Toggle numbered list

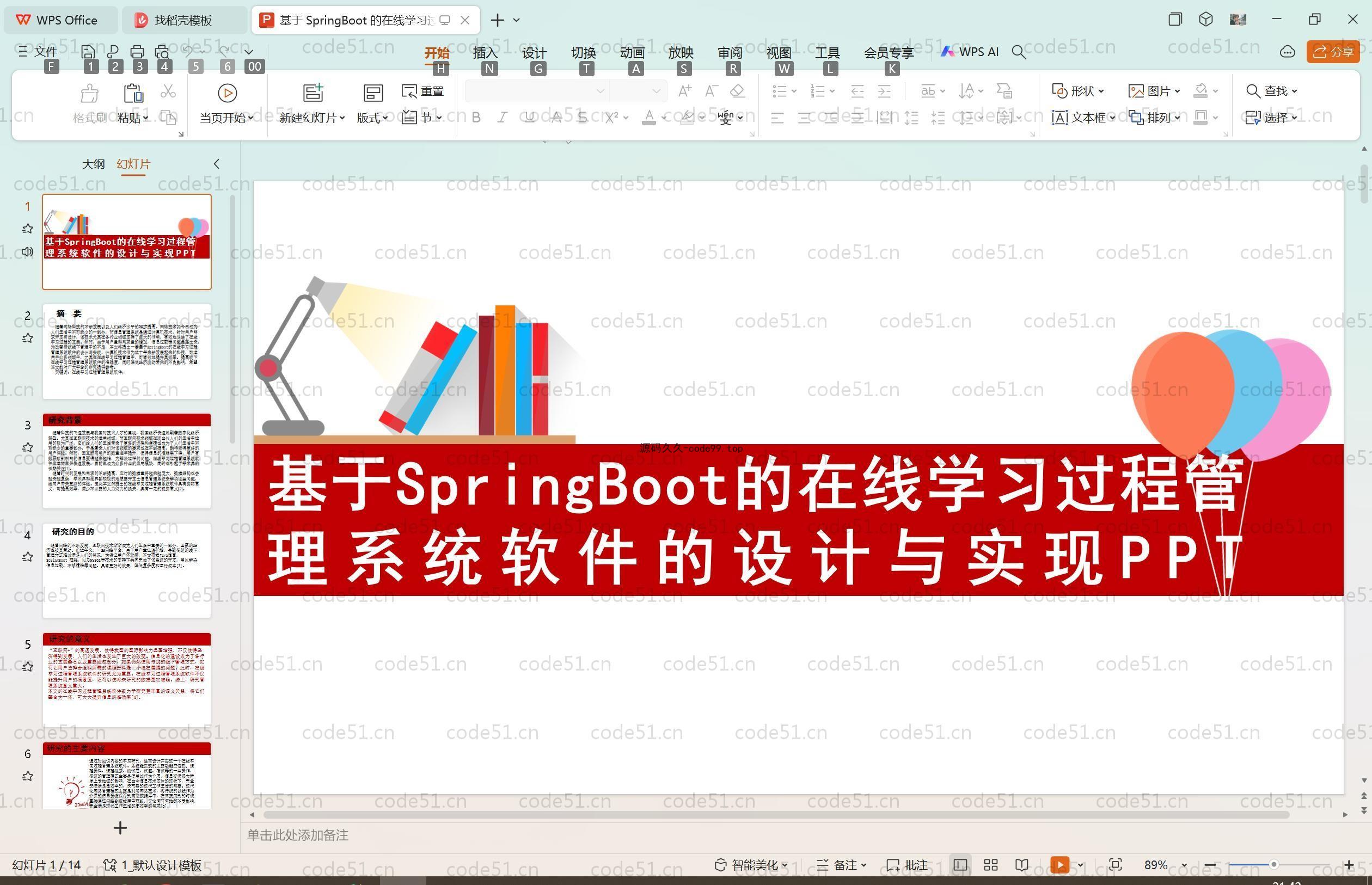(817, 91)
